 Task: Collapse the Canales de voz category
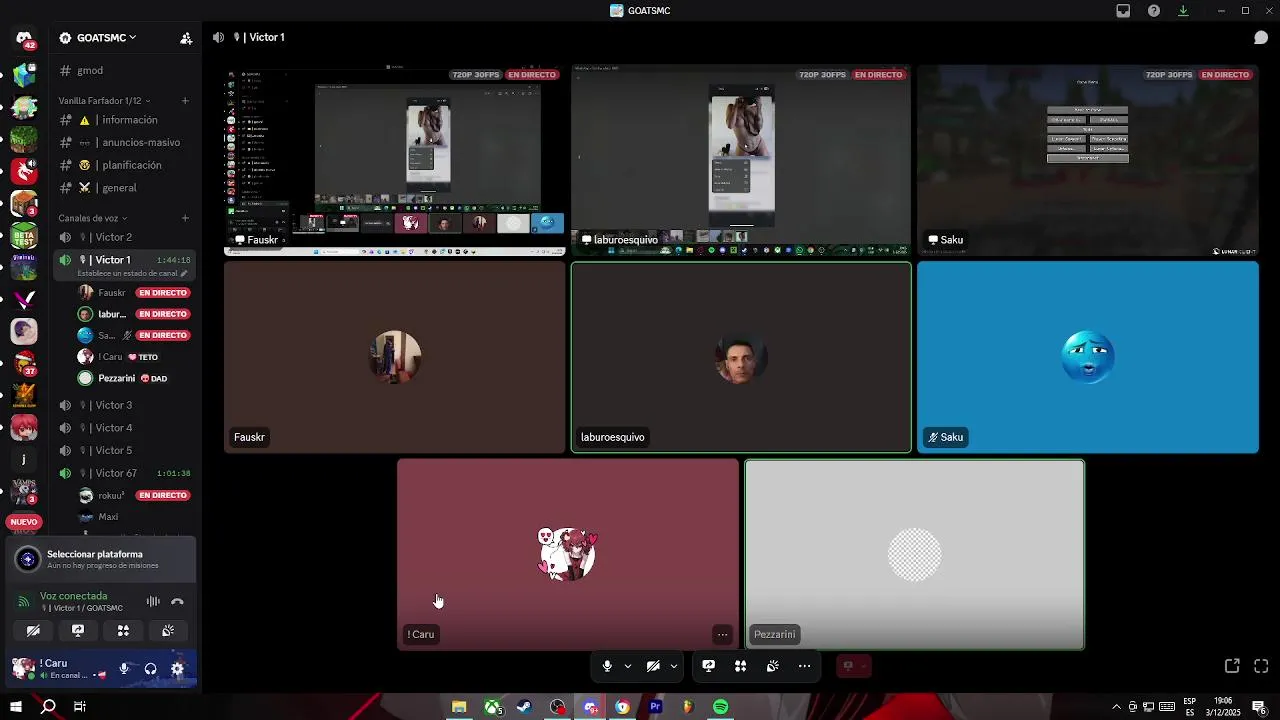93,218
